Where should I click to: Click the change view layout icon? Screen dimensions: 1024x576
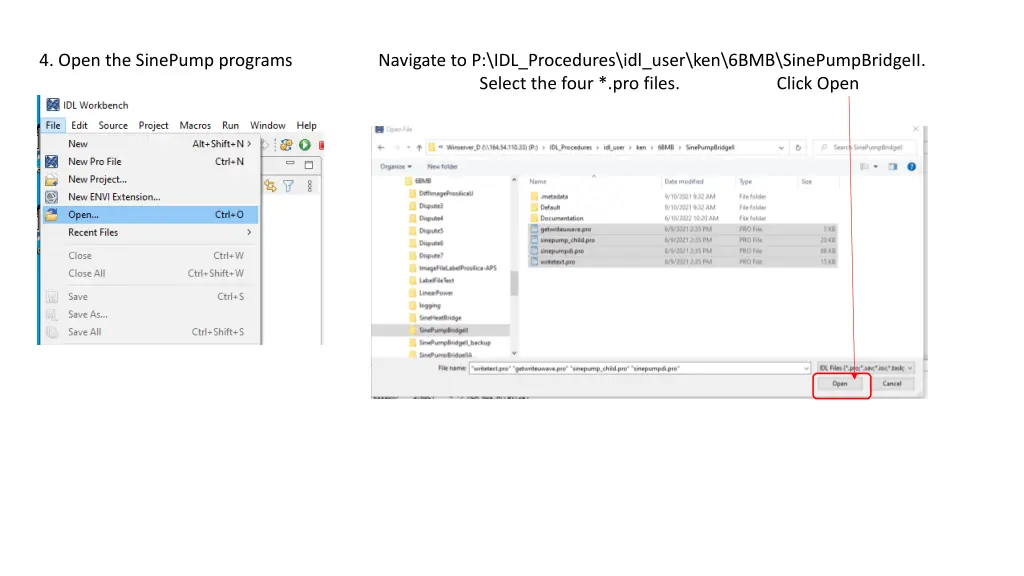coord(865,167)
